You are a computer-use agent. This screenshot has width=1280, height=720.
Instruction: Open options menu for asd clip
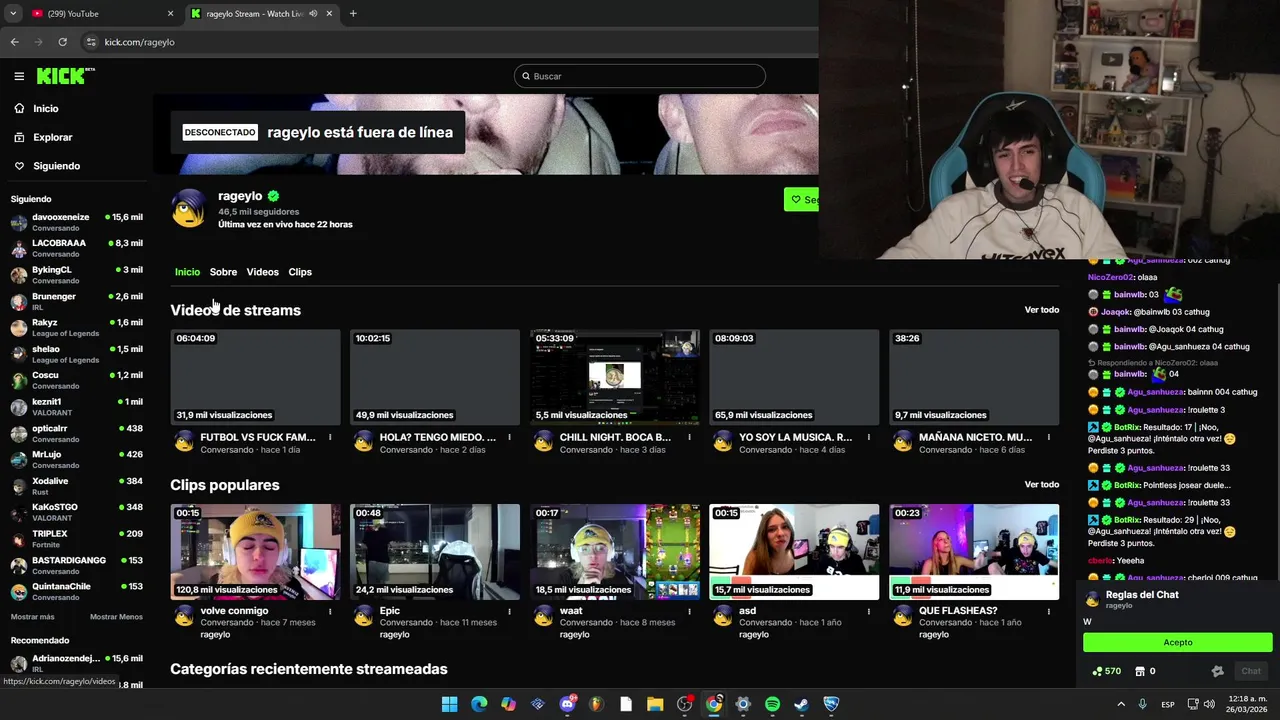(x=869, y=611)
